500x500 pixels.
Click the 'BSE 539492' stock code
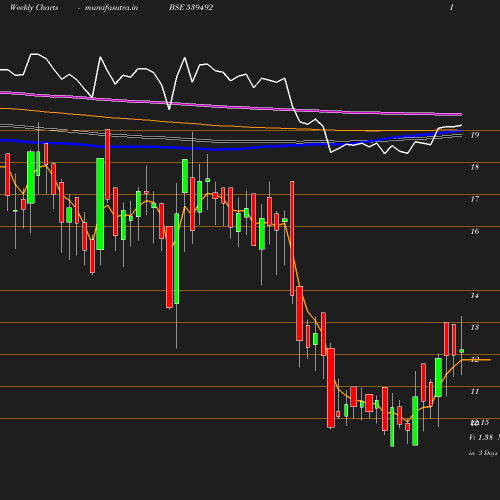point(191,7)
